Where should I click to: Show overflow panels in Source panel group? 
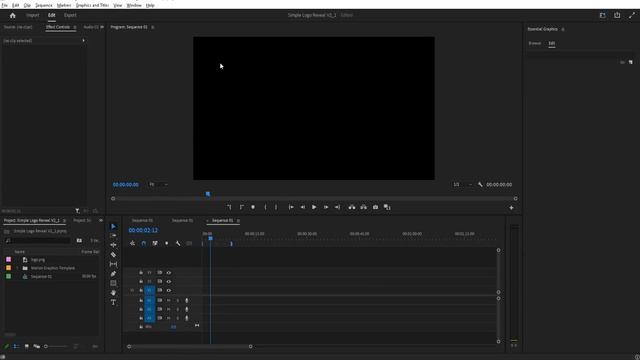(x=102, y=27)
